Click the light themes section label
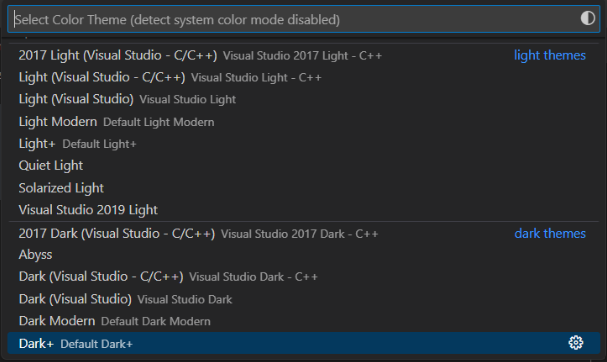The image size is (607, 362). (x=550, y=55)
